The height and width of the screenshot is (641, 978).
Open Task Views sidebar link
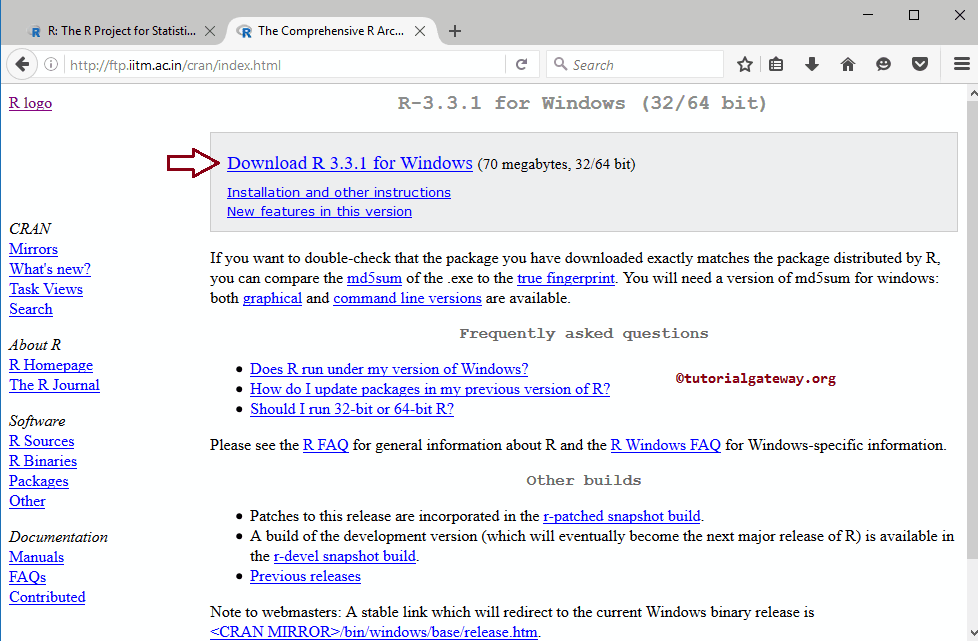(46, 289)
